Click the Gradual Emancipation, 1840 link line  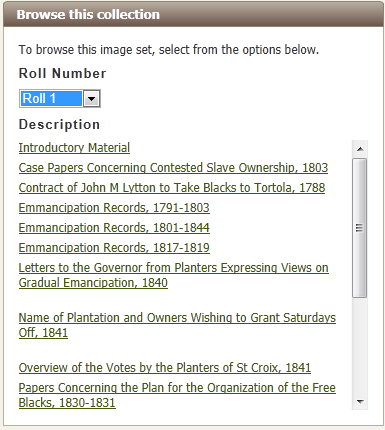tap(93, 283)
